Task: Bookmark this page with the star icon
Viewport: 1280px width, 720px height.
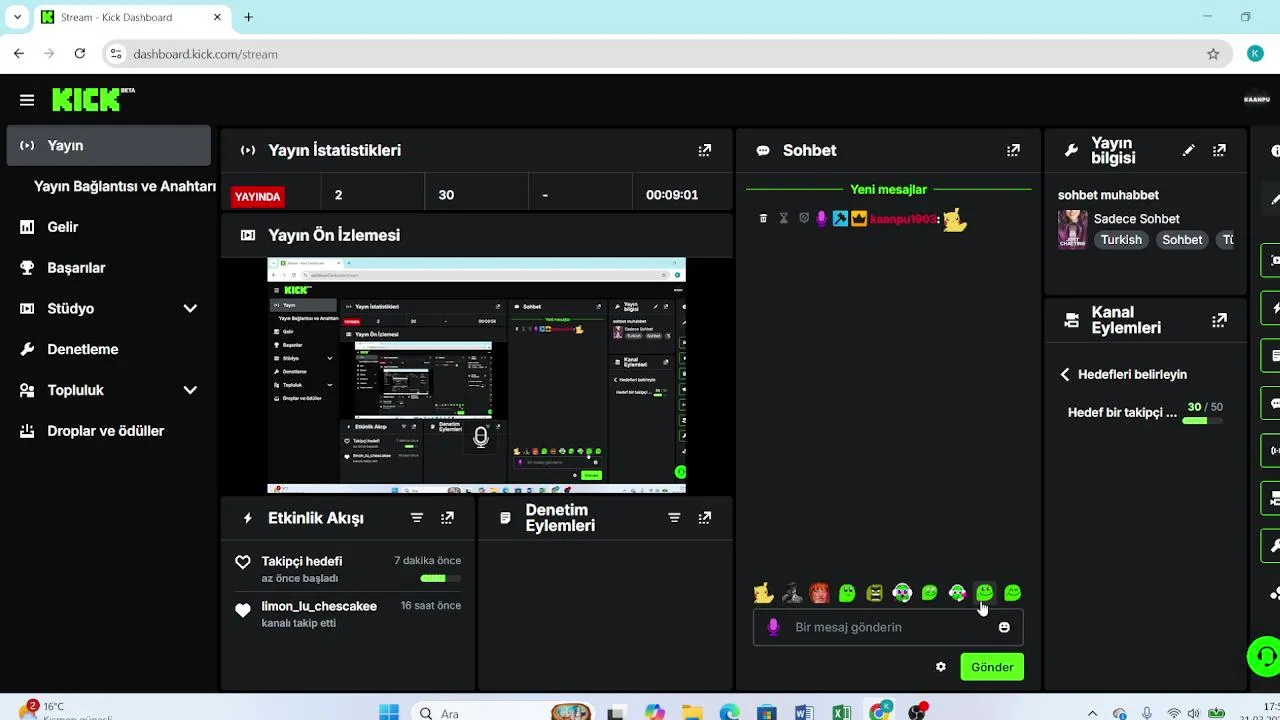Action: tap(1213, 54)
